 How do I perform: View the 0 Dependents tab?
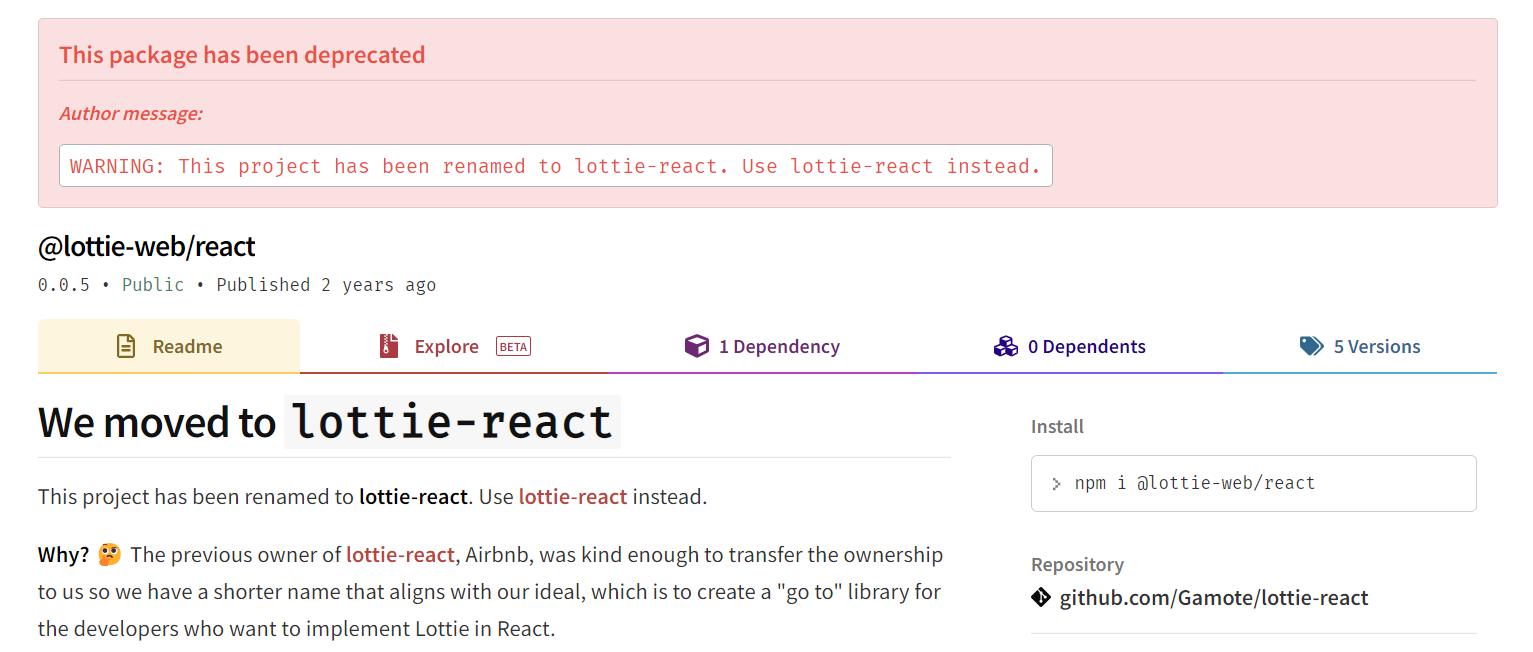coord(1069,346)
